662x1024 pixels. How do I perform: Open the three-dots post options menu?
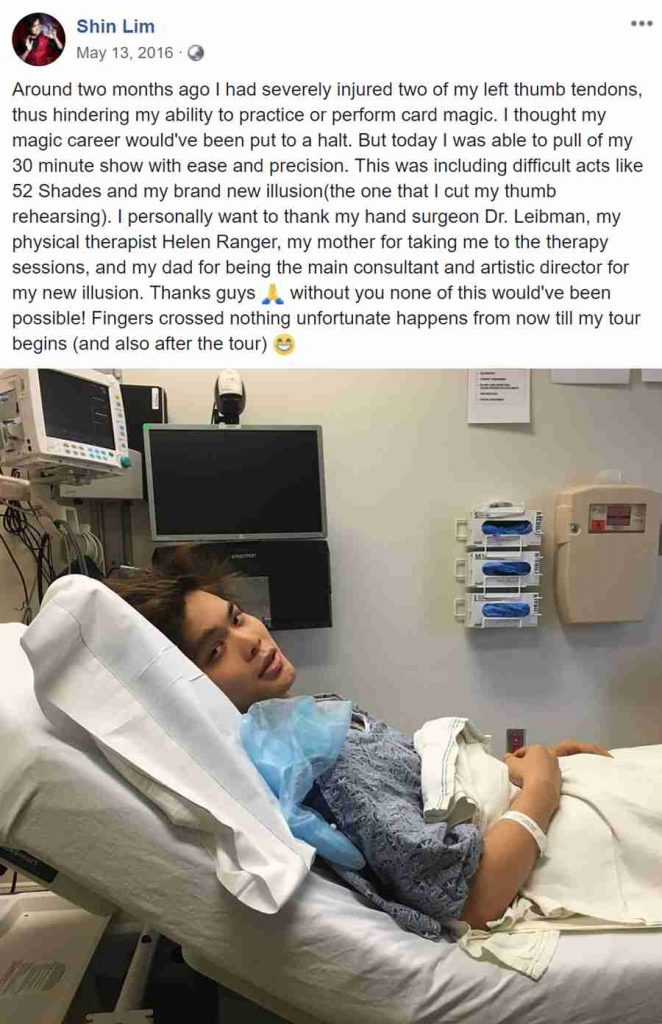tap(642, 24)
